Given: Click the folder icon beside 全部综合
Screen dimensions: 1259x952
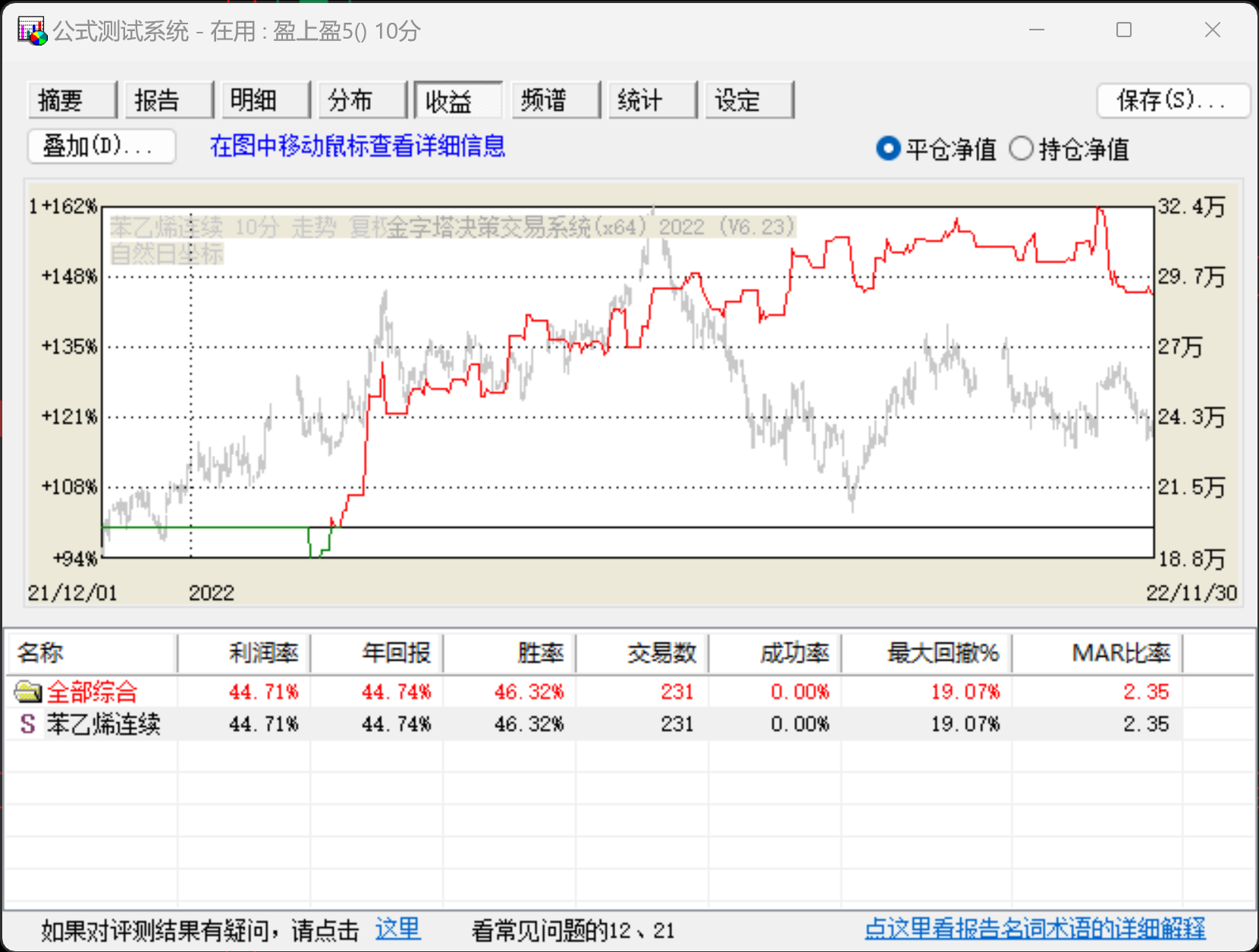Looking at the screenshot, I should coord(28,692).
